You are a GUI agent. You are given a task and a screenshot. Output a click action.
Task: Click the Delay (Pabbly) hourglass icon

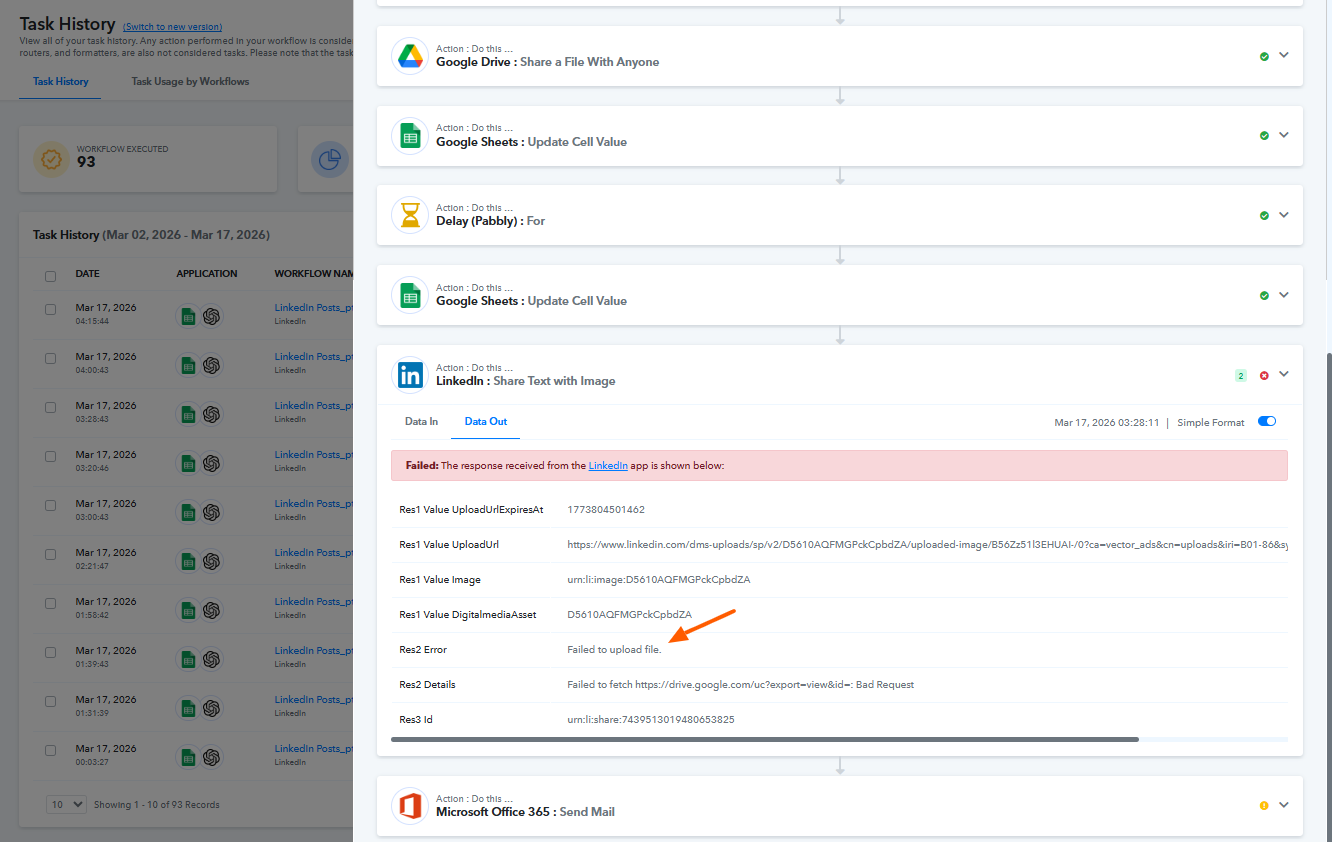coord(410,215)
